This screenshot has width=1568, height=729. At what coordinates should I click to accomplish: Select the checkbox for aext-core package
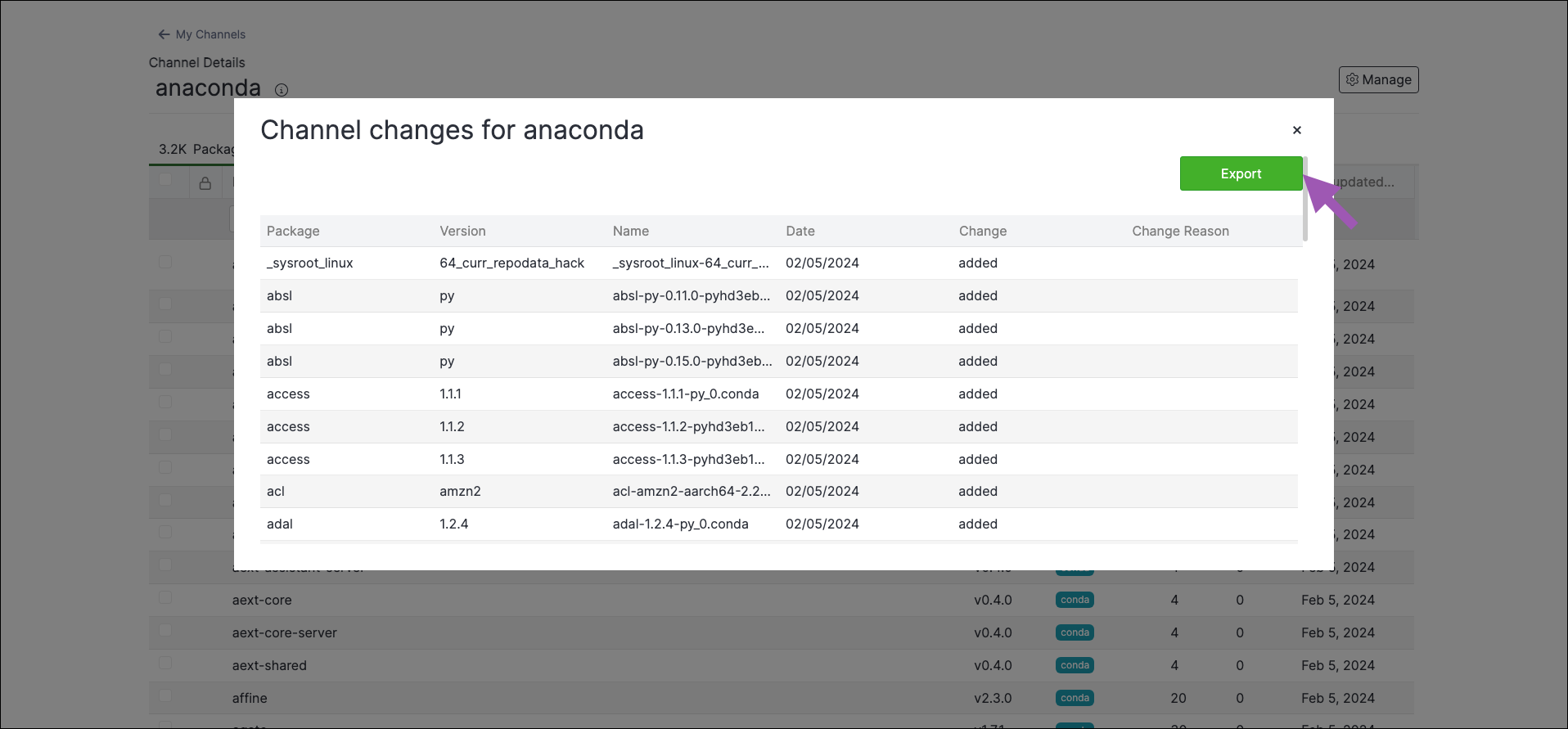[165, 597]
